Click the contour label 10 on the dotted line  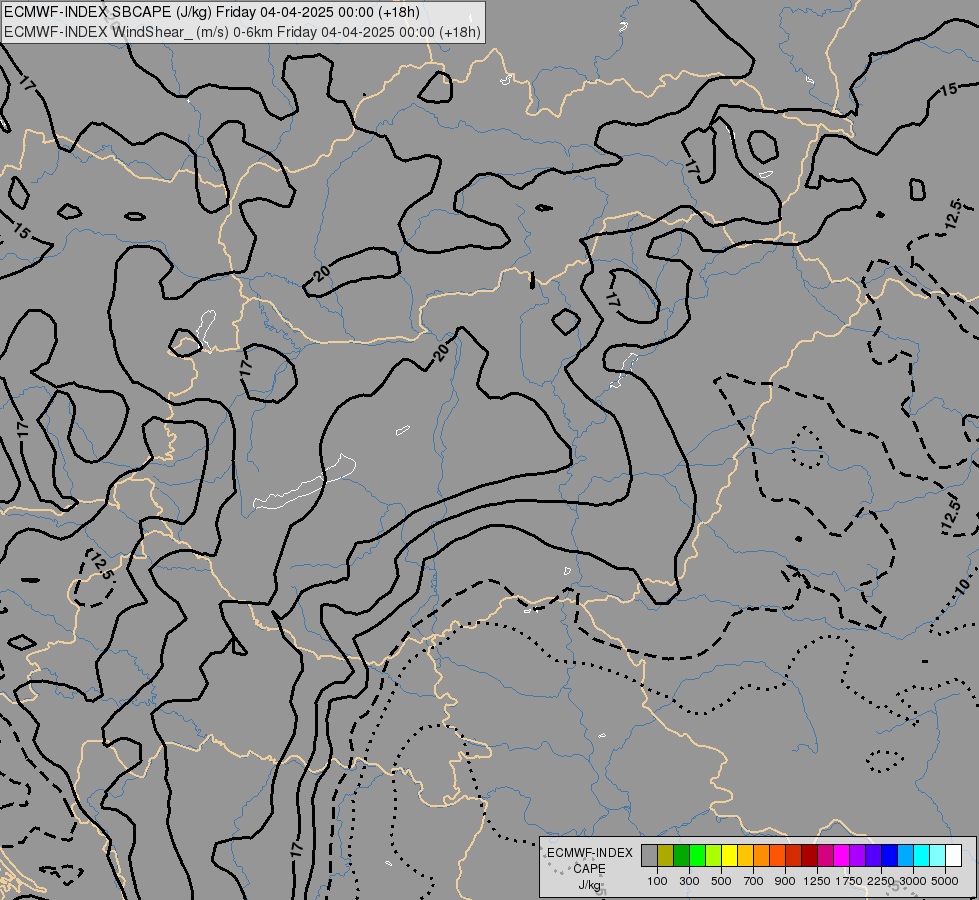coord(962,586)
